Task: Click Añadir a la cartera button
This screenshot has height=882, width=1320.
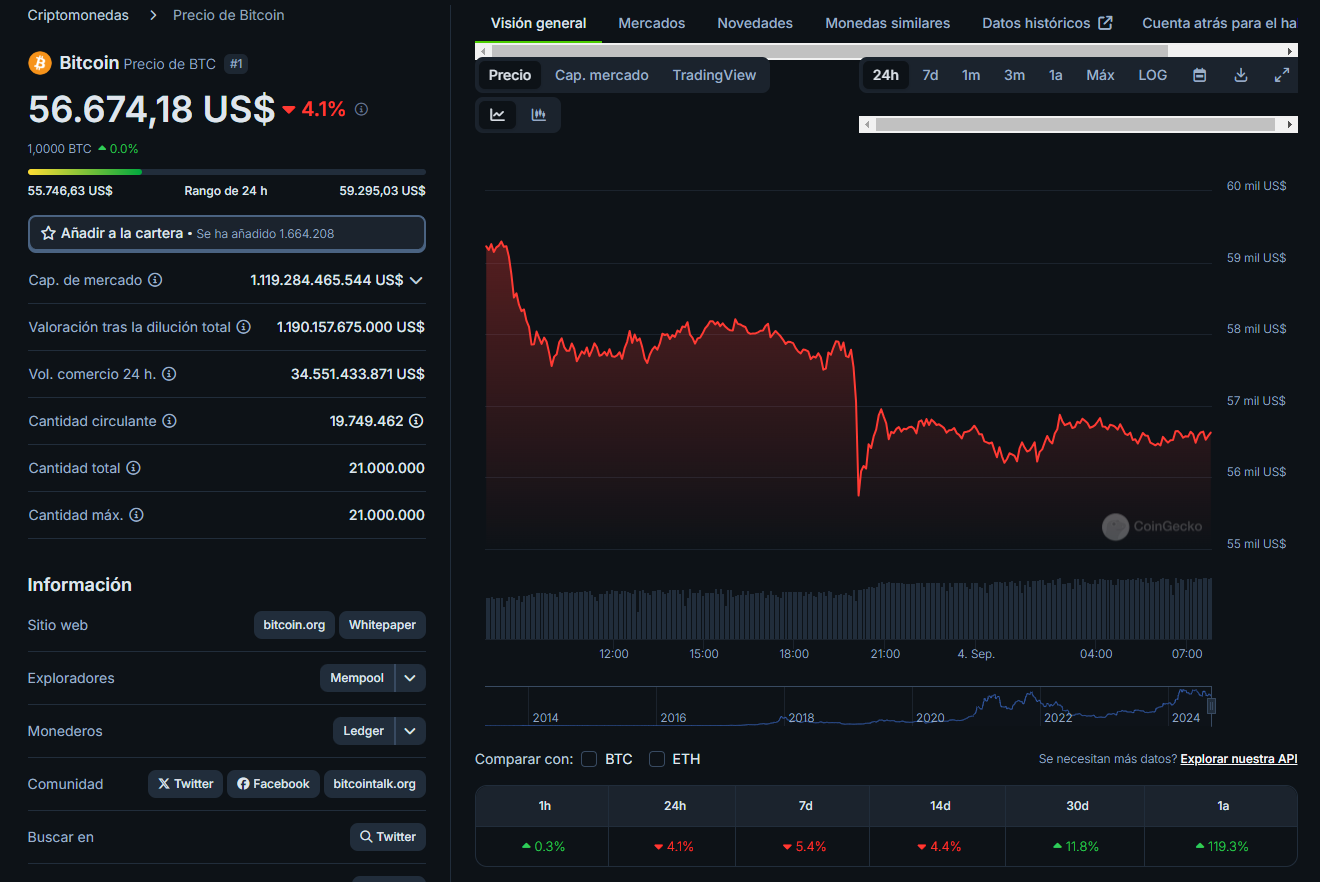Action: [227, 233]
